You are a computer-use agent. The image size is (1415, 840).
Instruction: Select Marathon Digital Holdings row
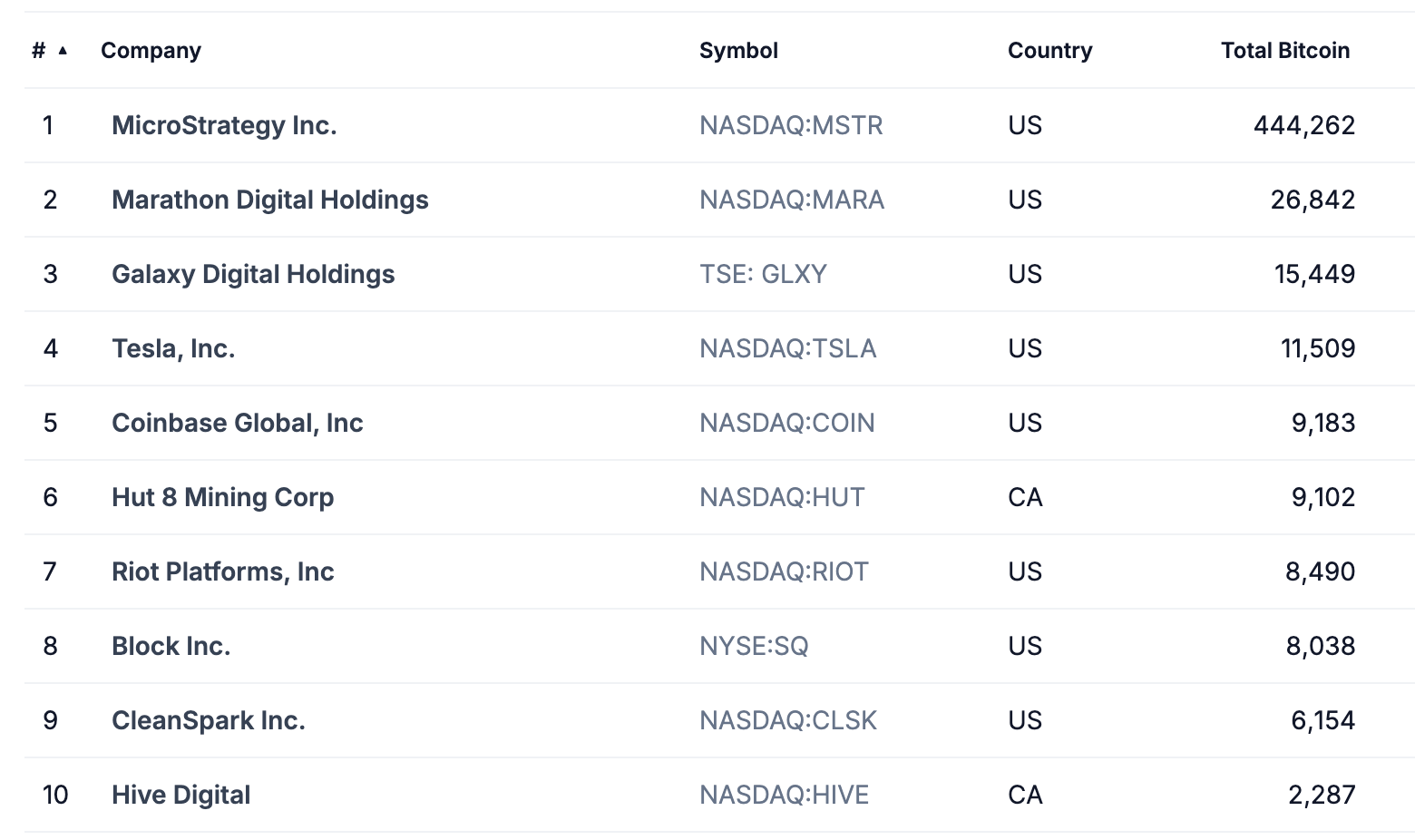(x=269, y=200)
